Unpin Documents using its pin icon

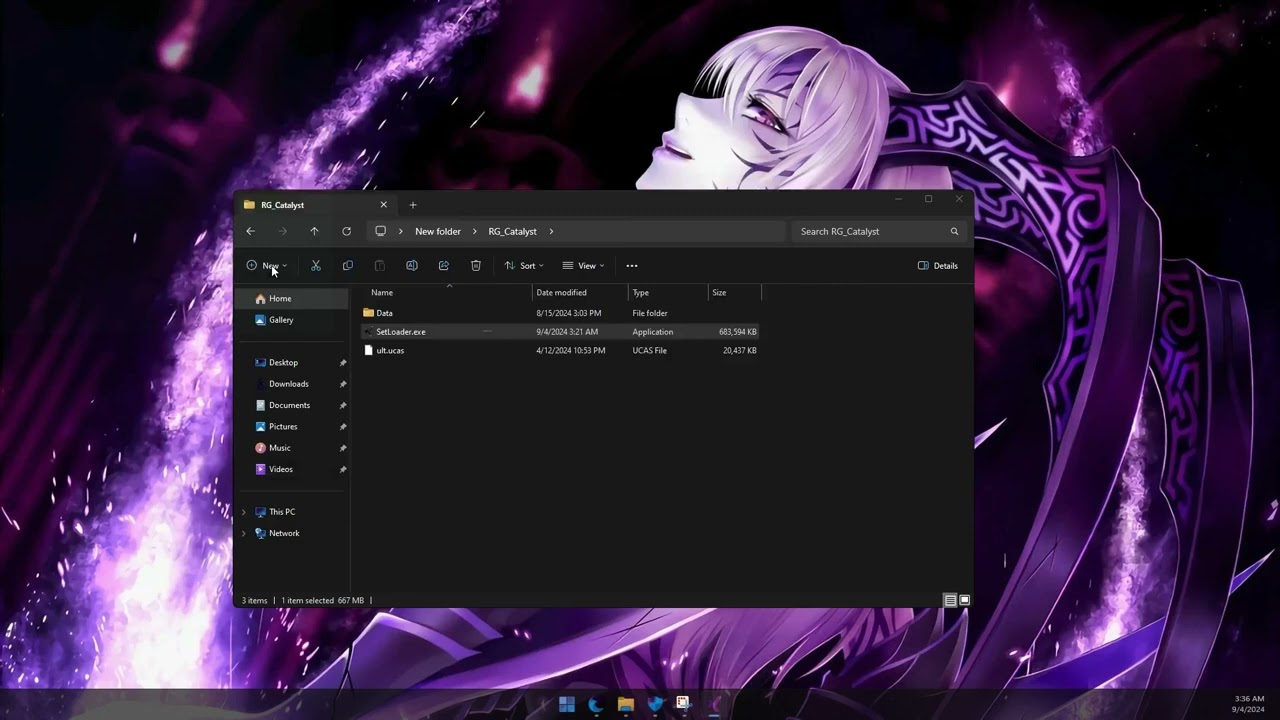click(x=343, y=405)
